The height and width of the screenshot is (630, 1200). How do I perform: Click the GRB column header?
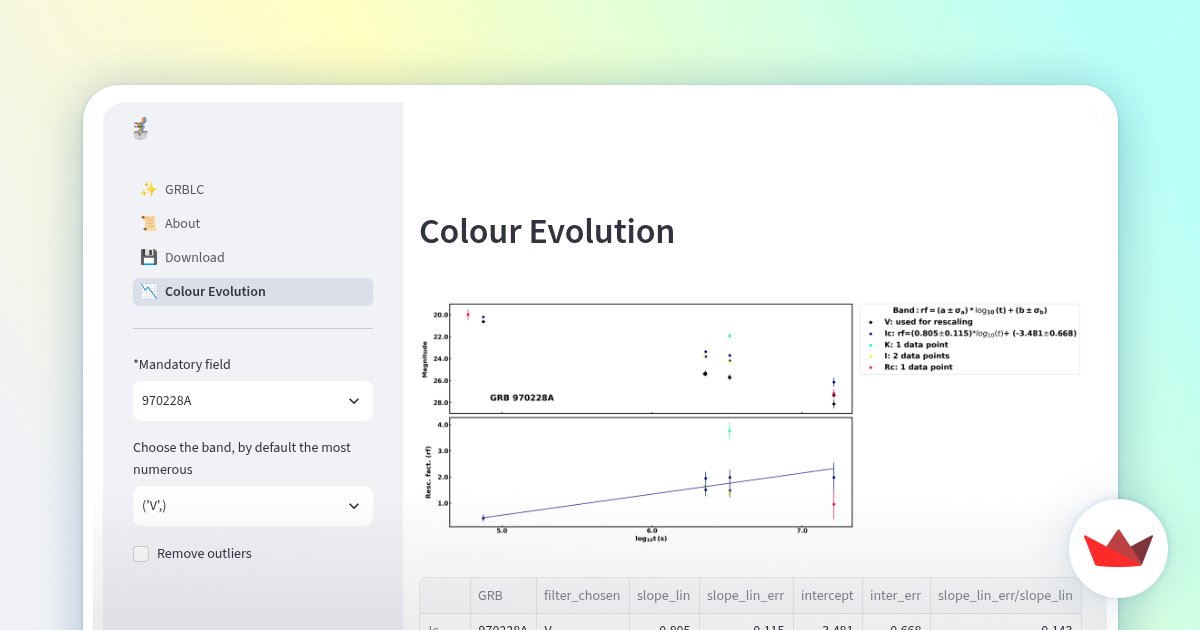503,595
